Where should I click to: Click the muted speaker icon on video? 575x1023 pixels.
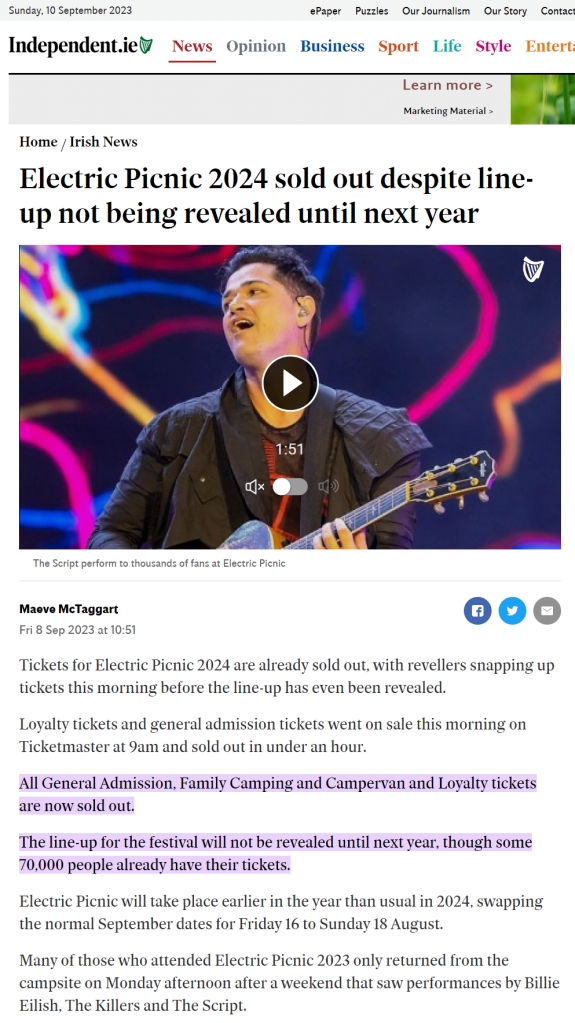tap(255, 487)
